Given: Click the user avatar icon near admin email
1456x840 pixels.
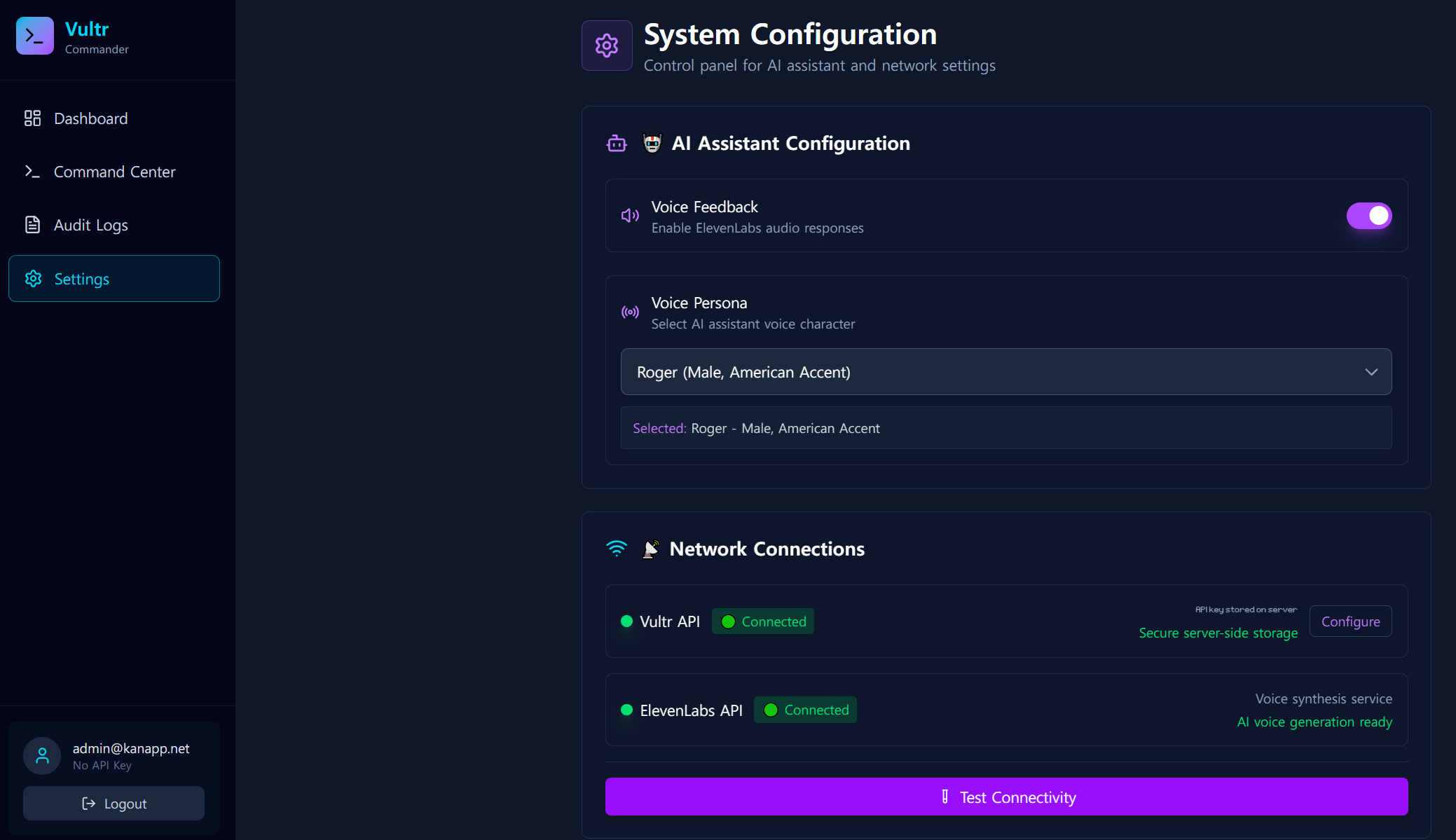Looking at the screenshot, I should [x=42, y=755].
